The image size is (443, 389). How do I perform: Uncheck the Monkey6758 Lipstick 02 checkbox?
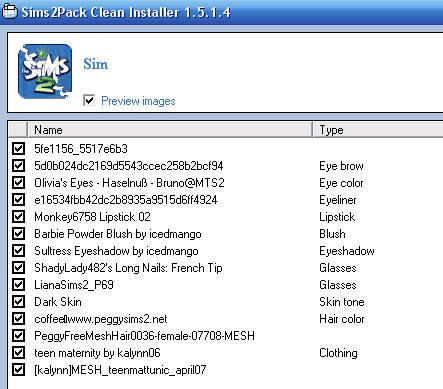pyautogui.click(x=18, y=216)
